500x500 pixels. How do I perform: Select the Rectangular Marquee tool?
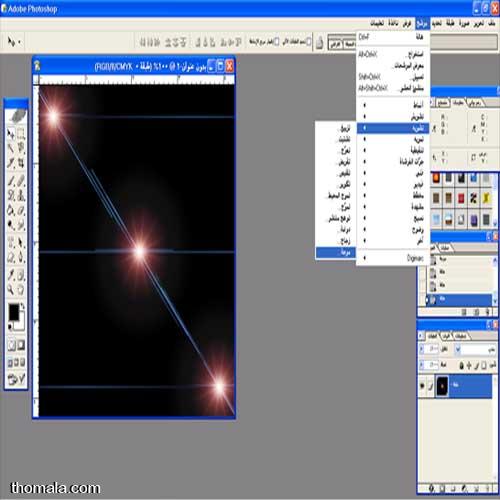pos(21,134)
